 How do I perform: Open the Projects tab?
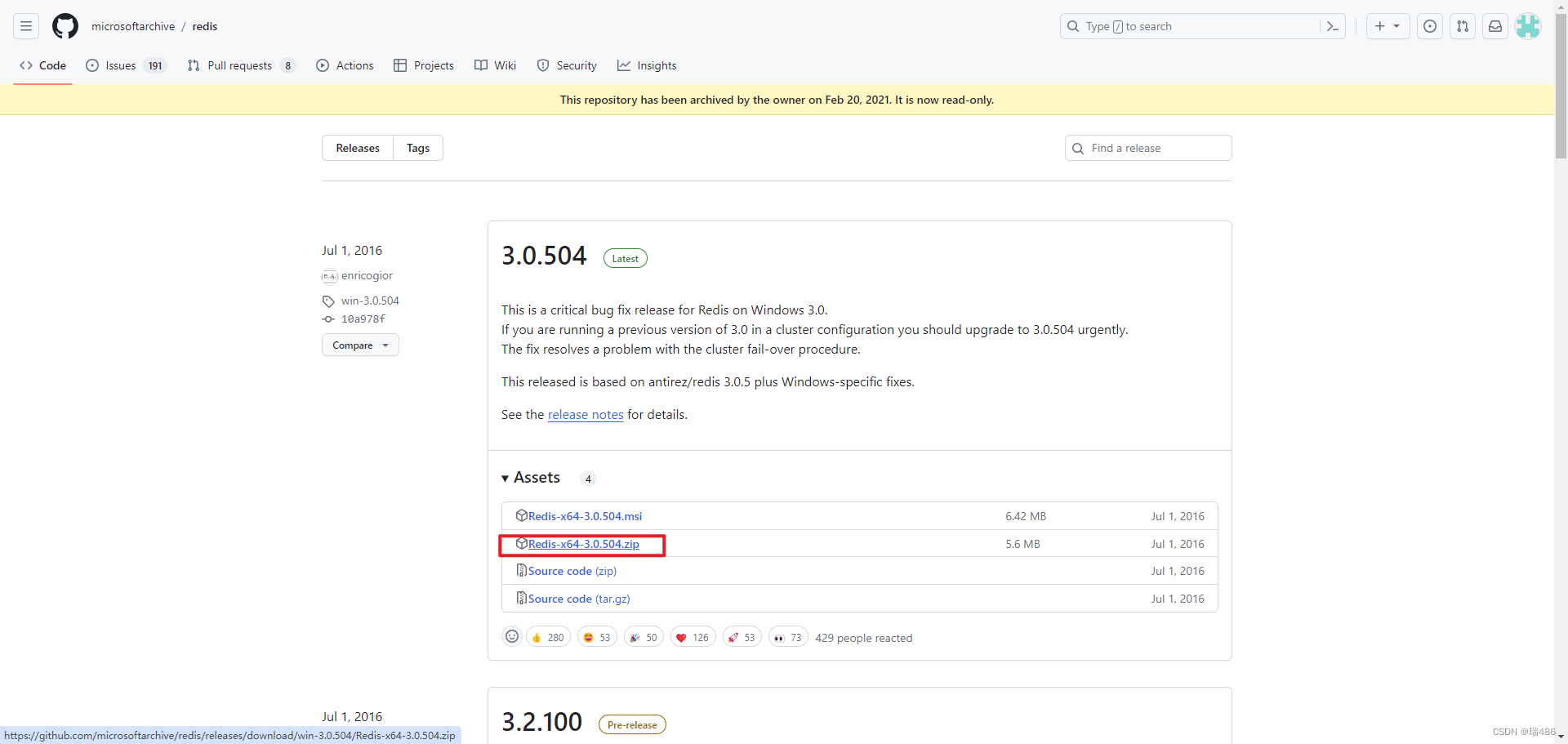coord(424,65)
